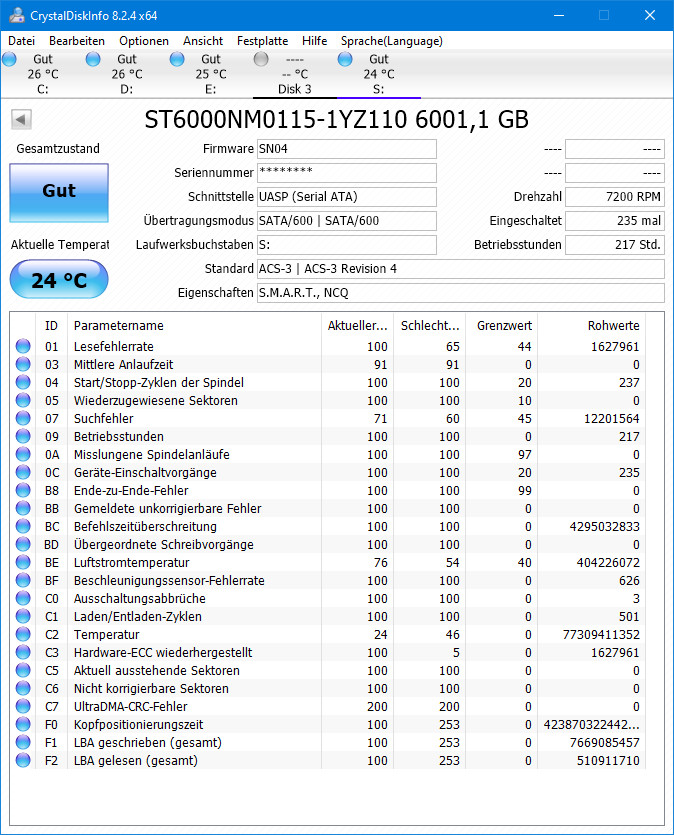Click status orb for Geräte-Einschaltvorgänge row

23,472
